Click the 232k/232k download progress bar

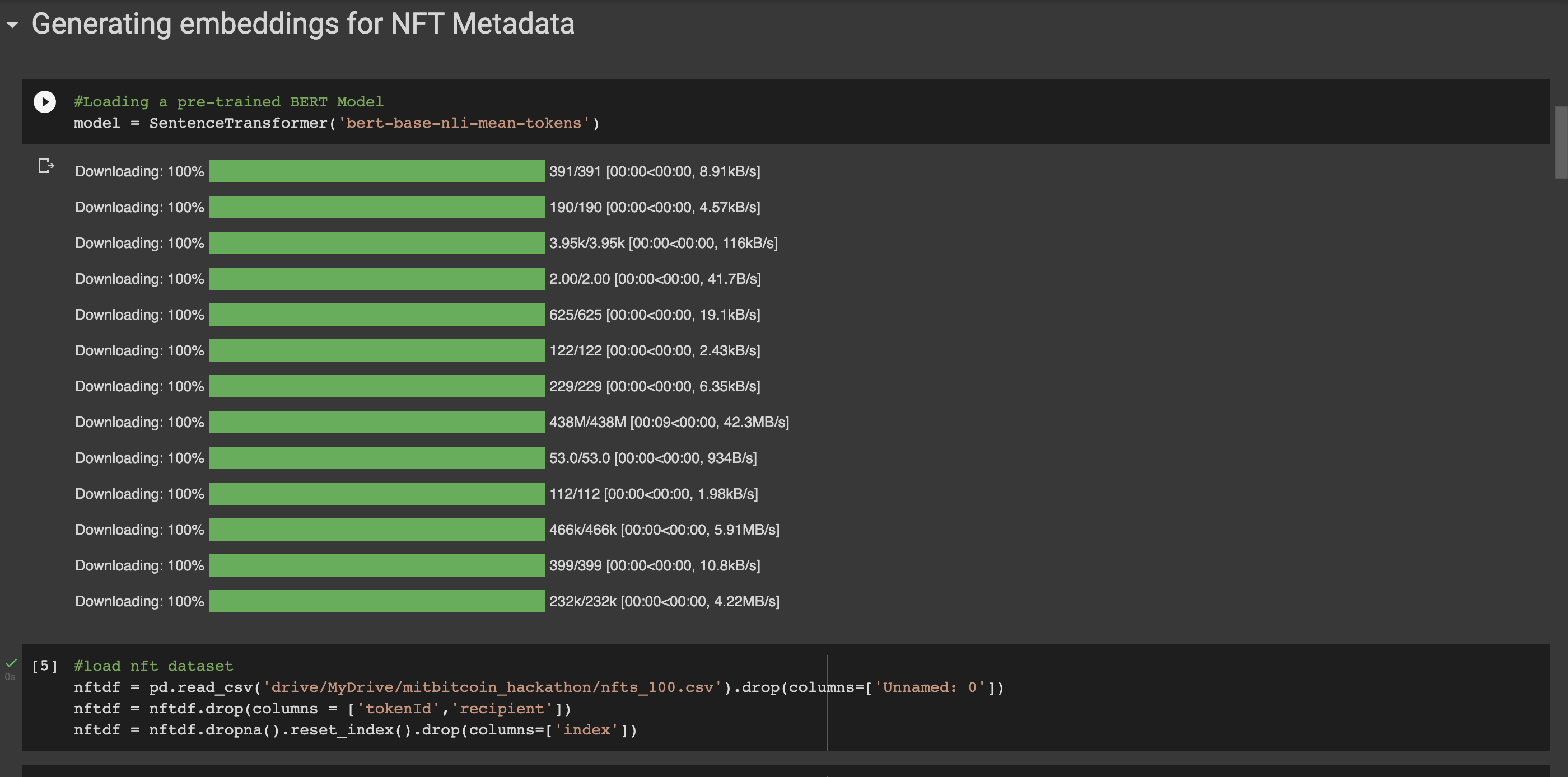(376, 601)
